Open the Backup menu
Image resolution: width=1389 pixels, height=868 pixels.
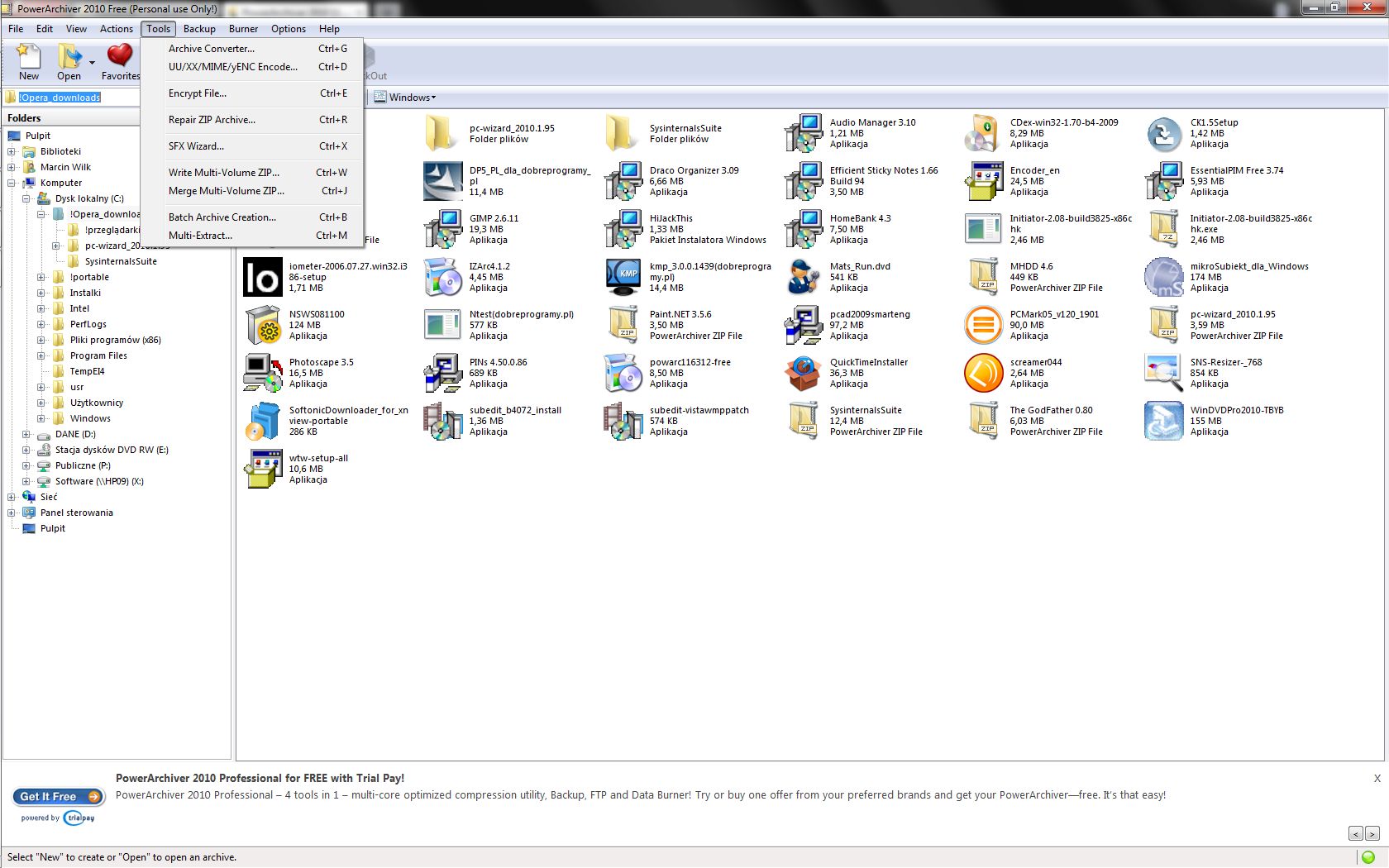[199, 29]
